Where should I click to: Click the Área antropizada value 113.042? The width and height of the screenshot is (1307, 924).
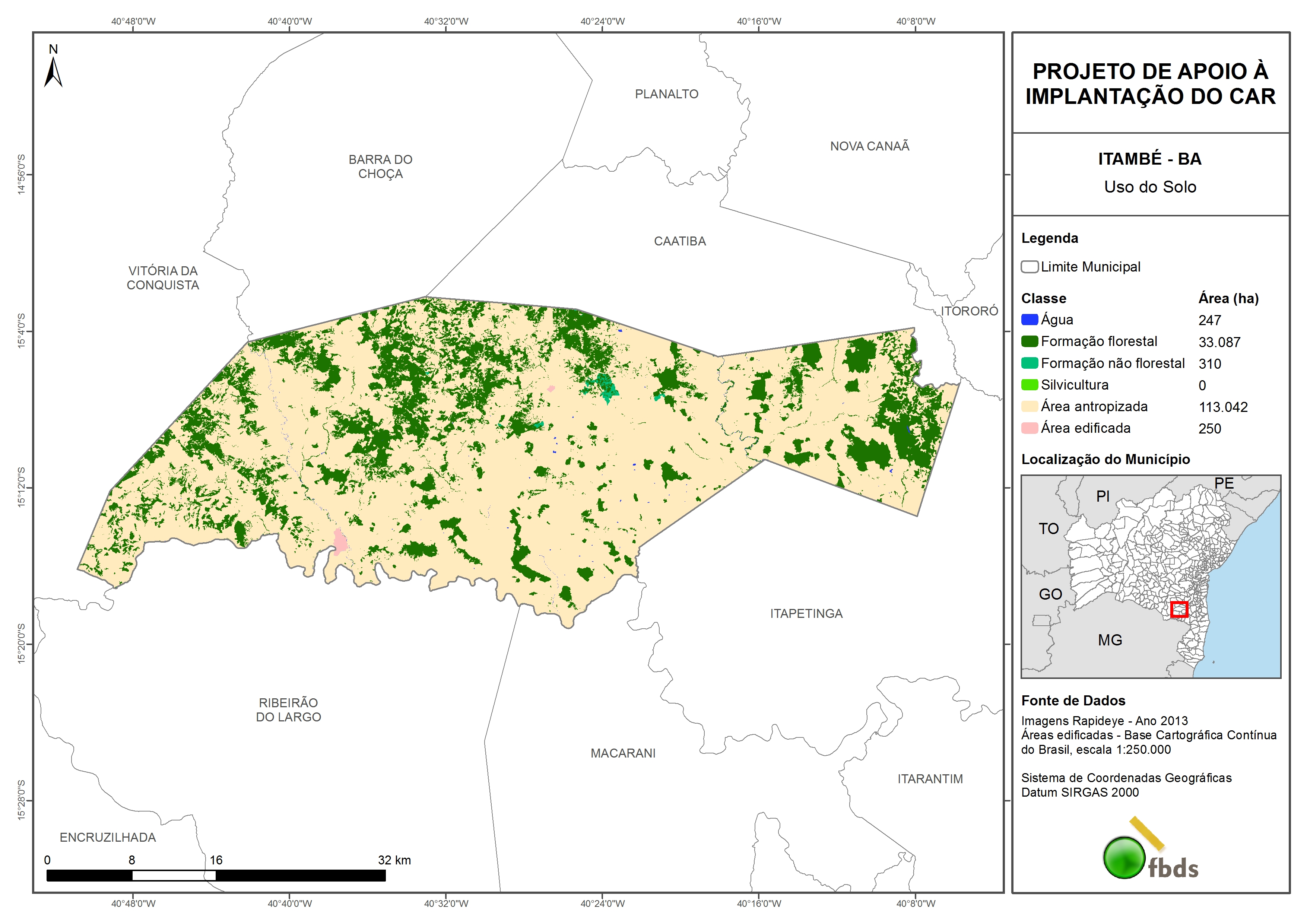coord(1223,407)
